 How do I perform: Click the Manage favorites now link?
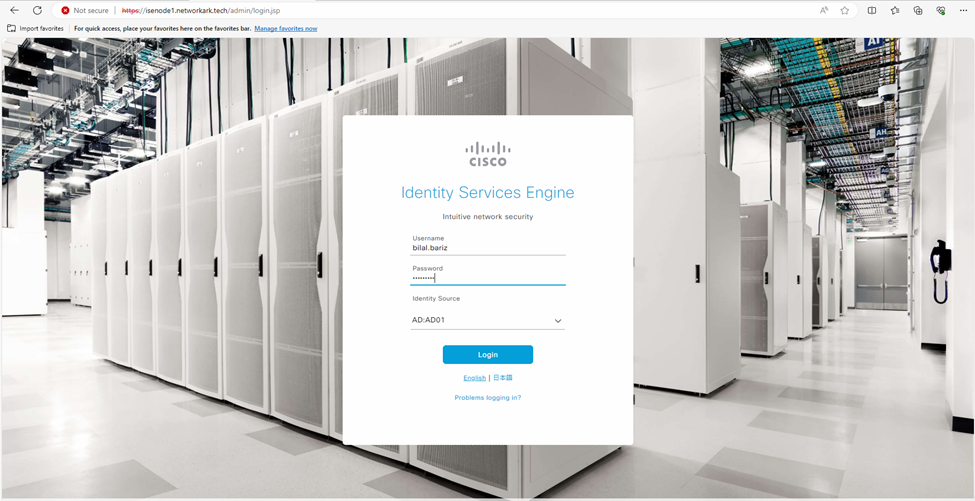tap(285, 29)
